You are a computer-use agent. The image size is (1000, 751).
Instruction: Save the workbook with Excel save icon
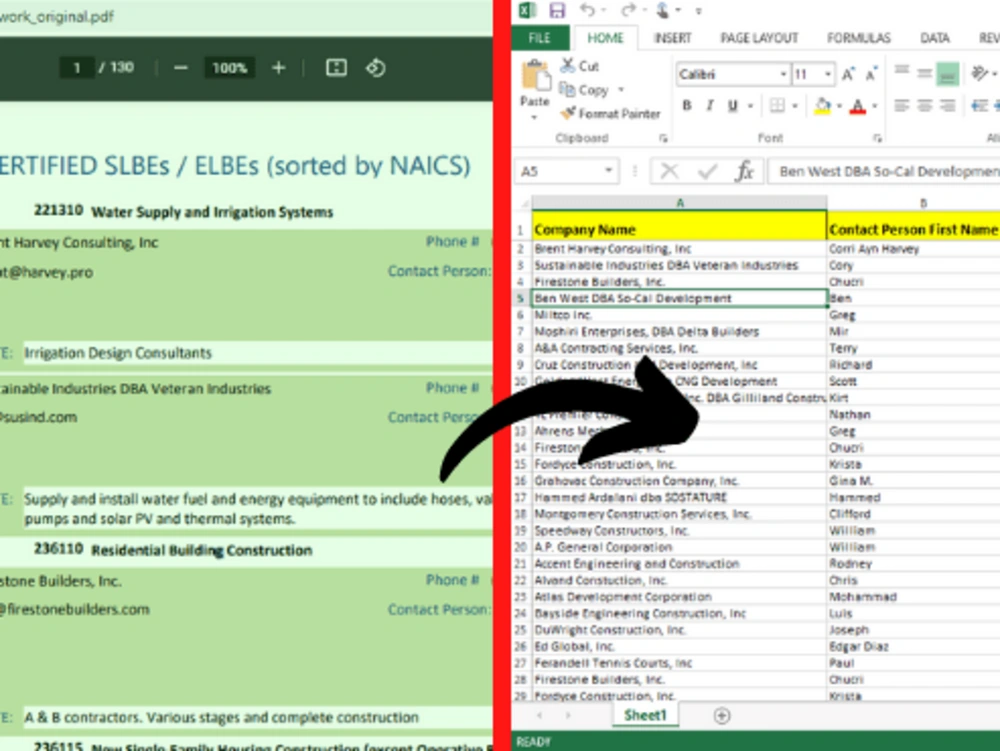click(x=557, y=10)
